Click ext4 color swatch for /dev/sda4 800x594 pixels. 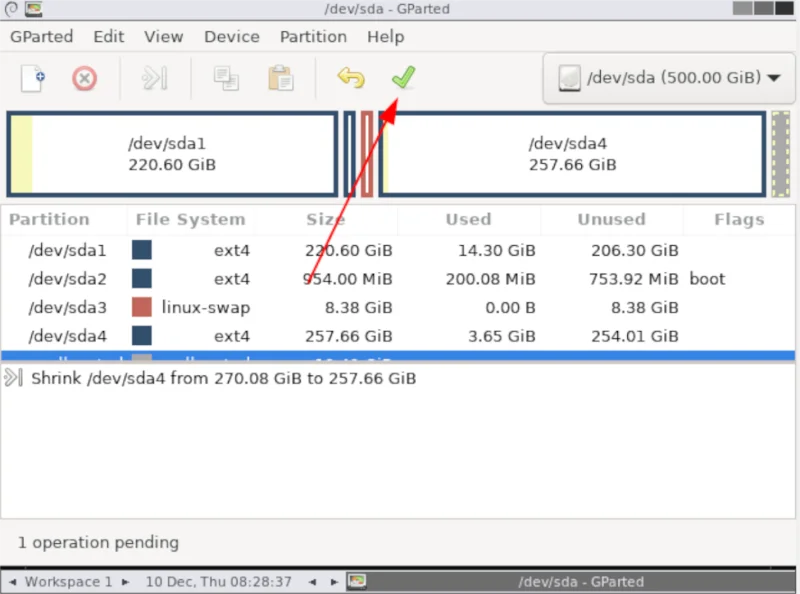[x=141, y=336]
